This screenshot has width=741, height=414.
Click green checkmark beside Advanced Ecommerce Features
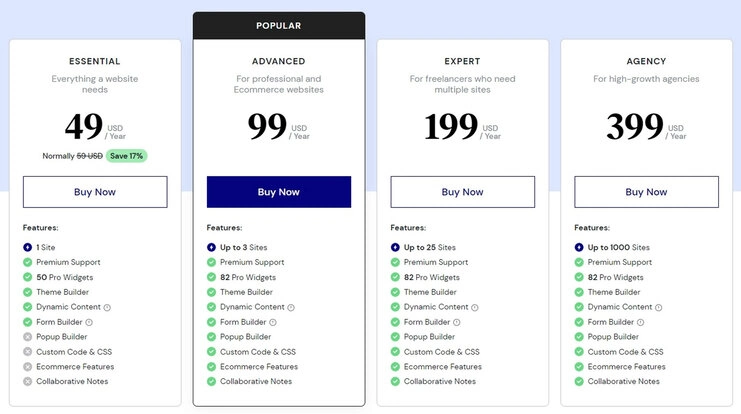click(211, 367)
